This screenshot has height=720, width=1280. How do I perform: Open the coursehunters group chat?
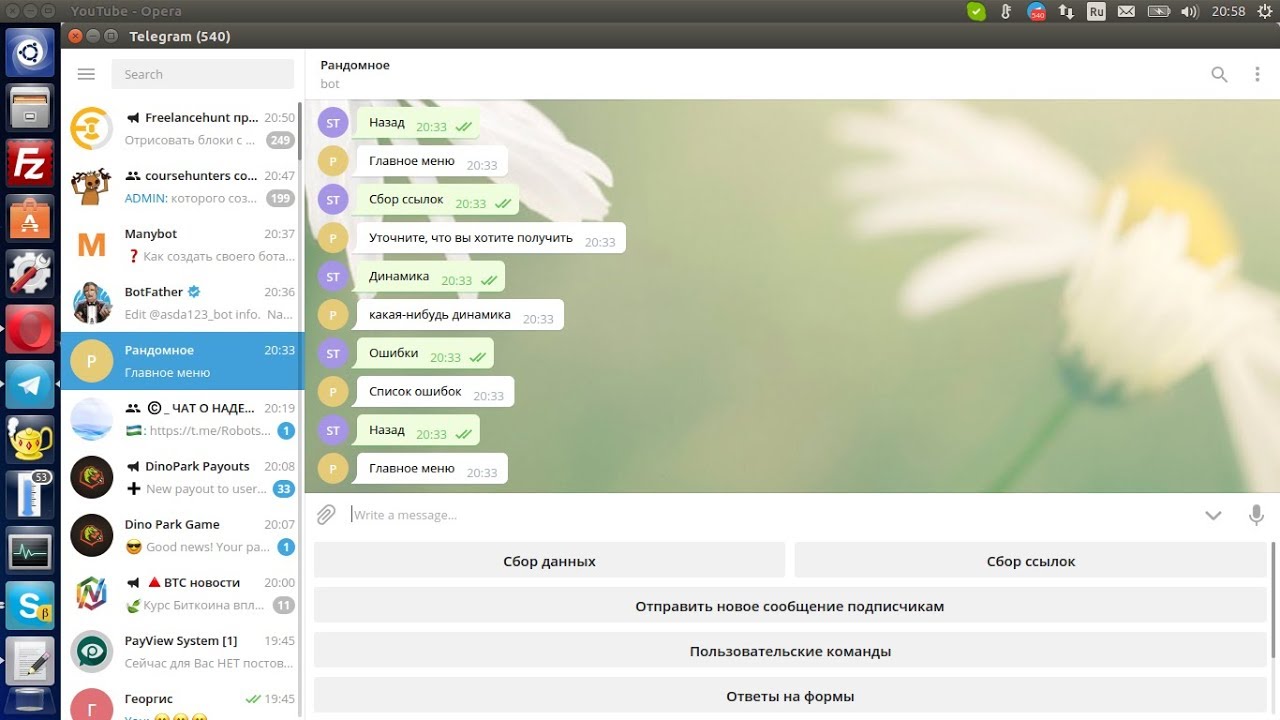click(182, 187)
